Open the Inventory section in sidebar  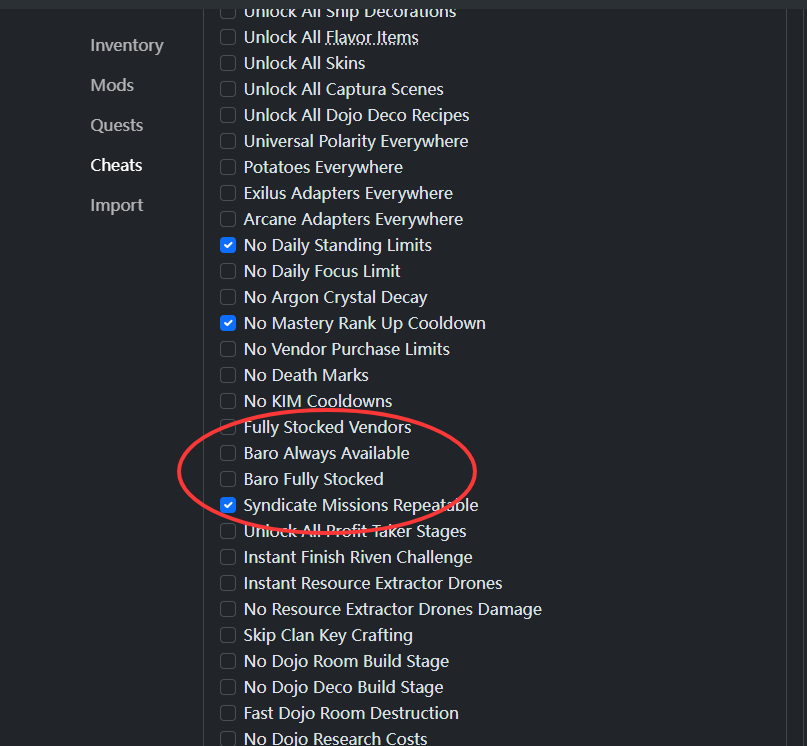click(126, 45)
